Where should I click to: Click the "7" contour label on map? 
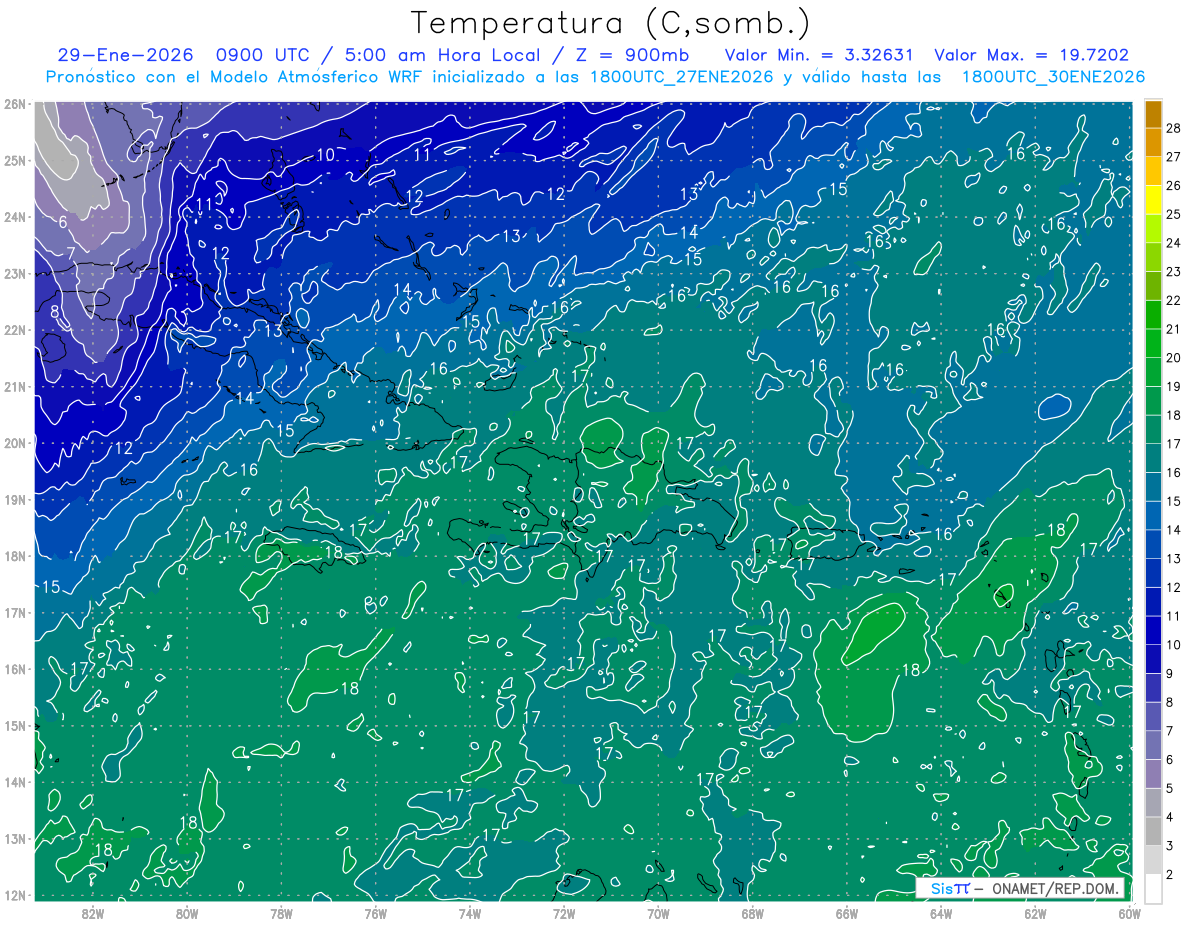coord(71,252)
